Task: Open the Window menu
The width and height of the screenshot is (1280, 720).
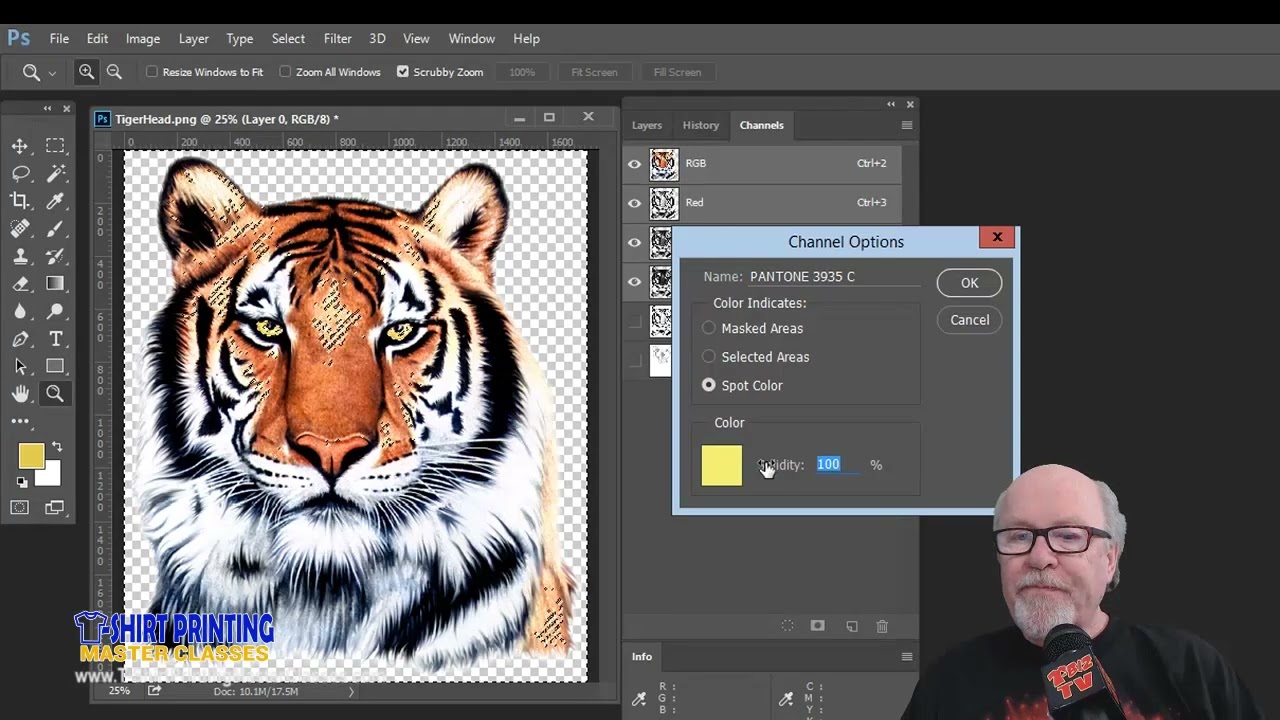Action: [x=471, y=39]
